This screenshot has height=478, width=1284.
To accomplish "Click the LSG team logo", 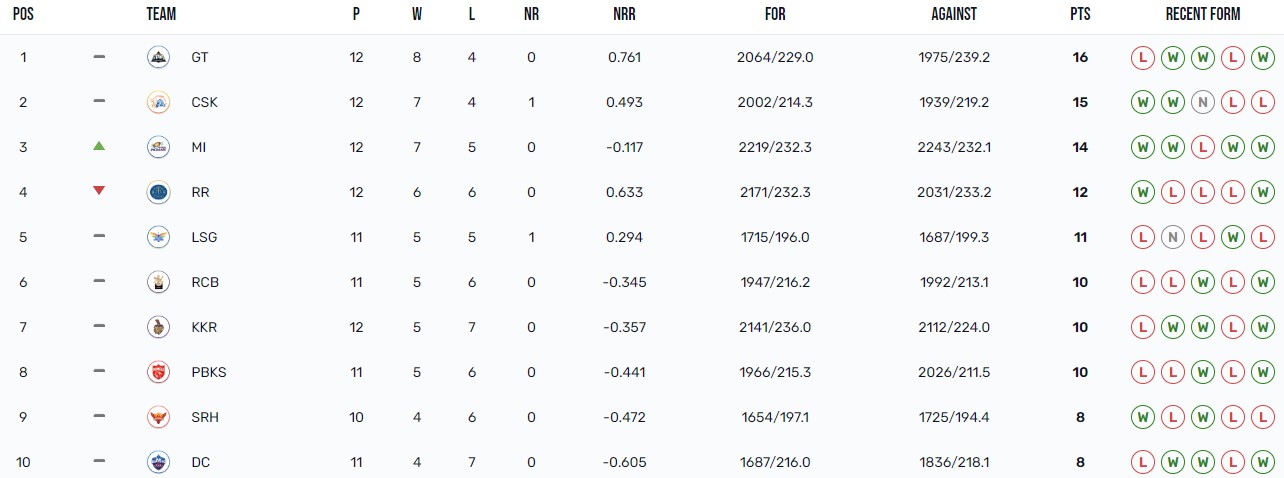I will (158, 237).
